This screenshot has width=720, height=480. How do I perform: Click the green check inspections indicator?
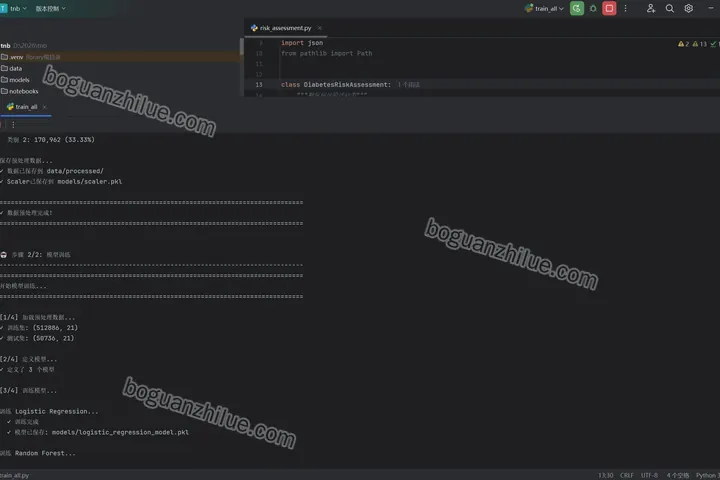click(715, 44)
